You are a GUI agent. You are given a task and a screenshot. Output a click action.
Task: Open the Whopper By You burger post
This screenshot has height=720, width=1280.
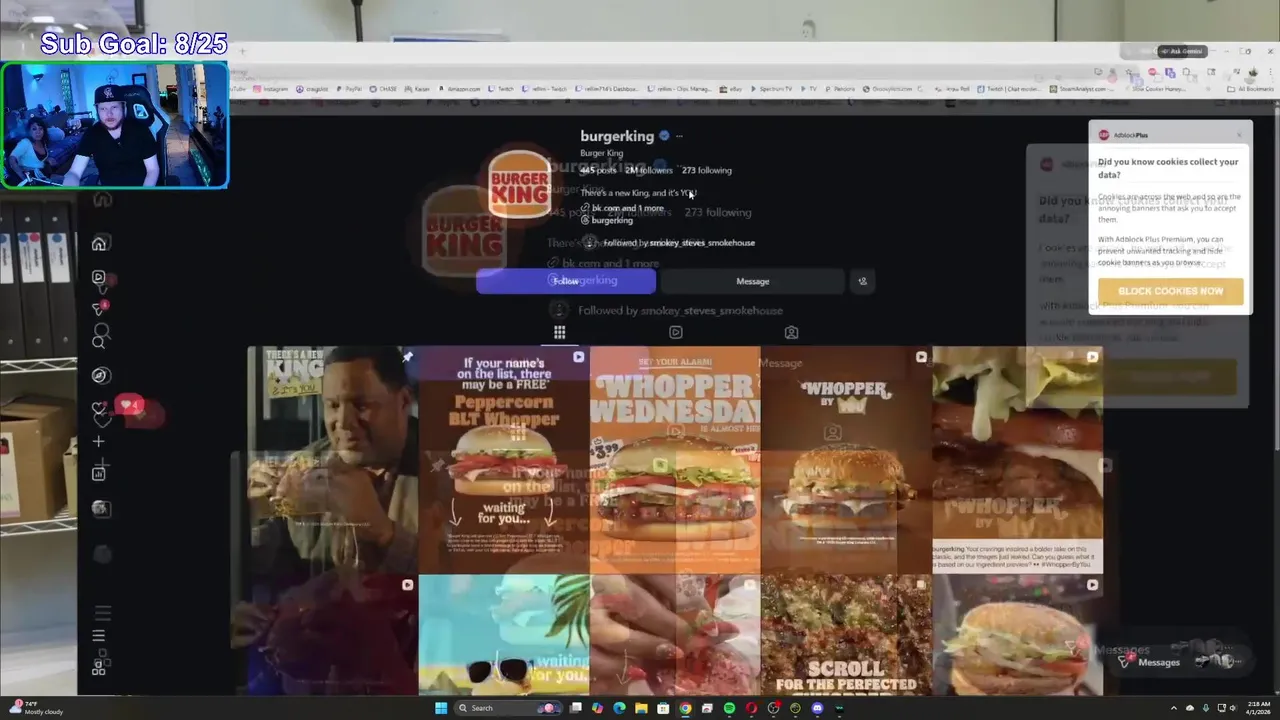coord(846,460)
